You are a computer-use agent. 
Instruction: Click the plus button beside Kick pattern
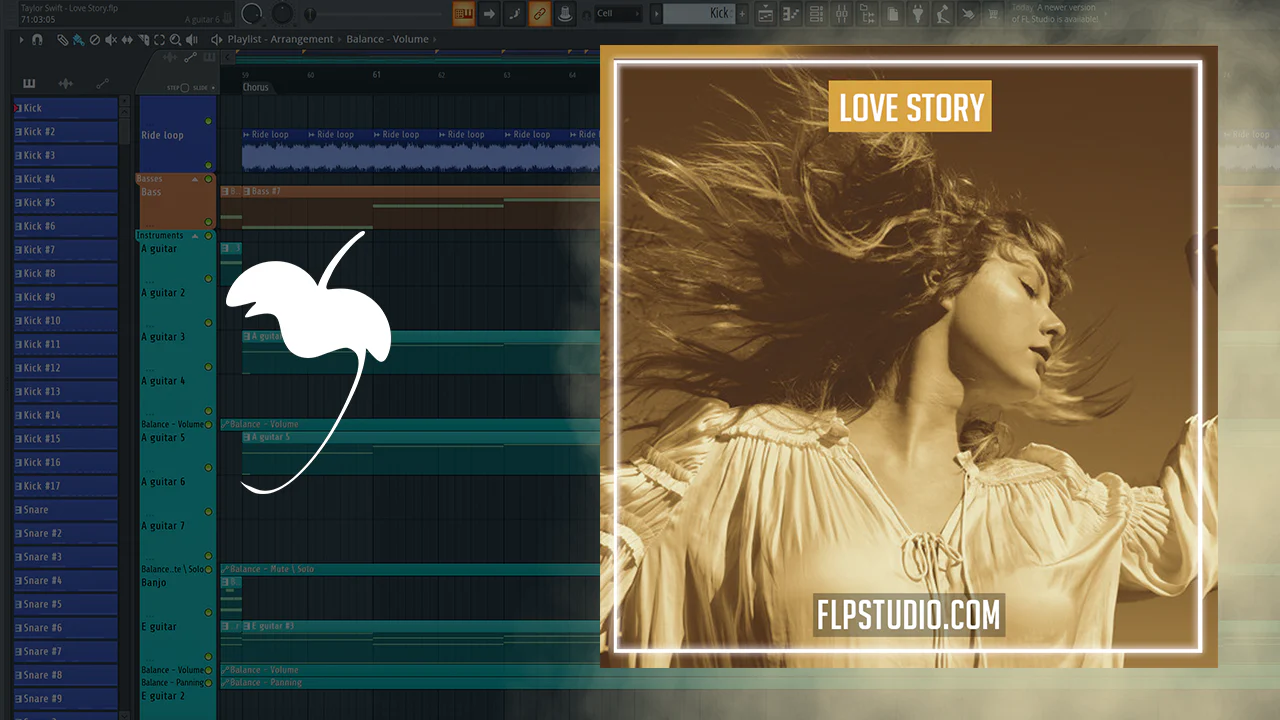[742, 14]
